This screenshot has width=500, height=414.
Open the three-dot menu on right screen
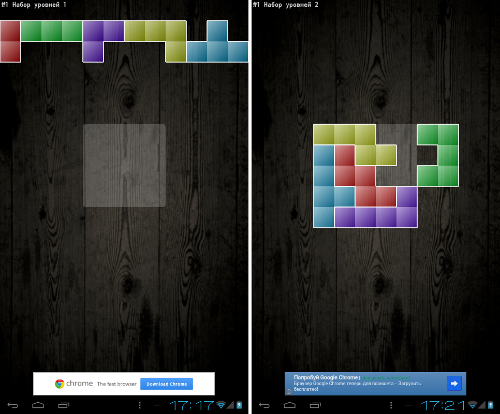point(391,405)
